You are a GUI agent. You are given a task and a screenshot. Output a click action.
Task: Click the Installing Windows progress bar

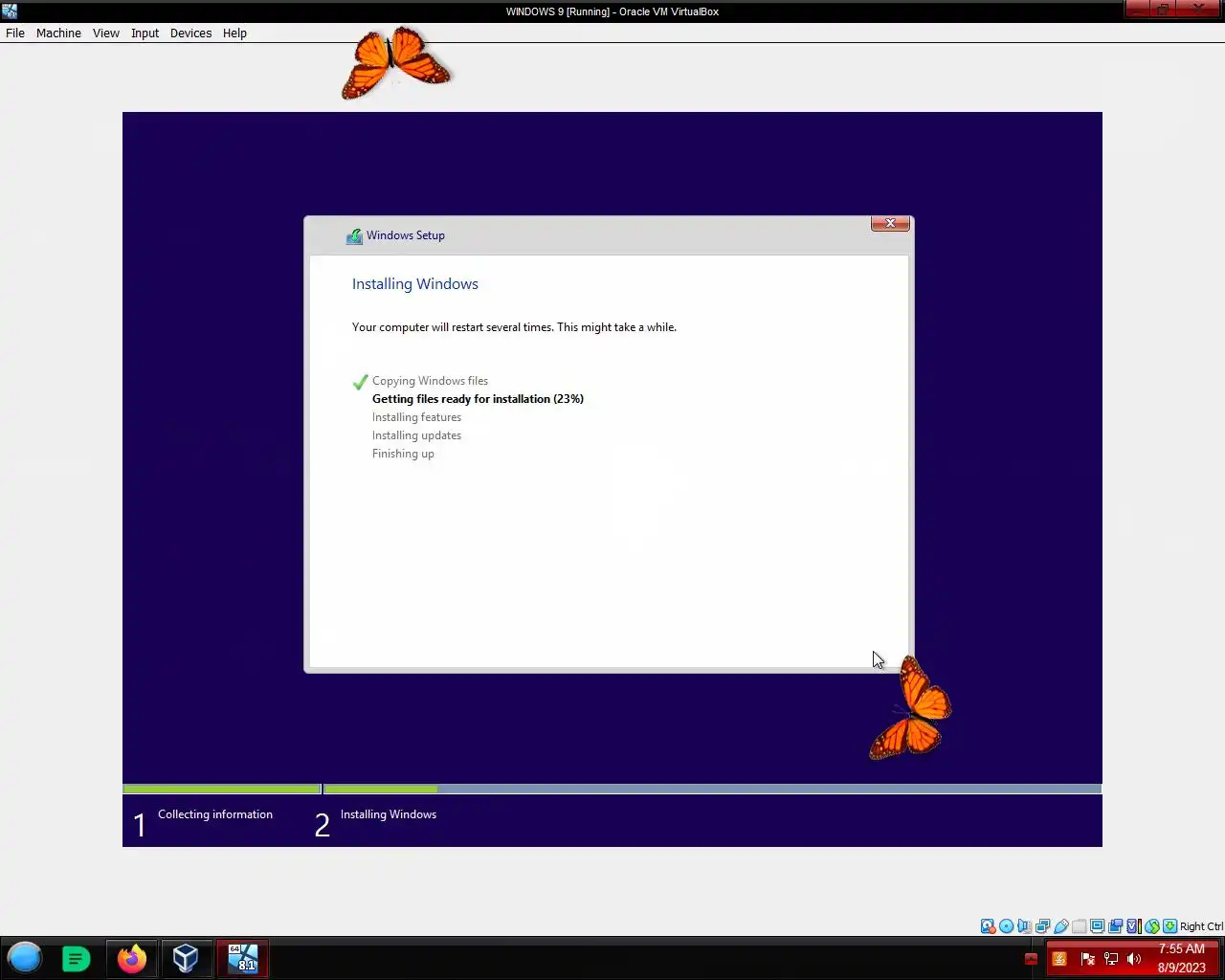[x=713, y=790]
